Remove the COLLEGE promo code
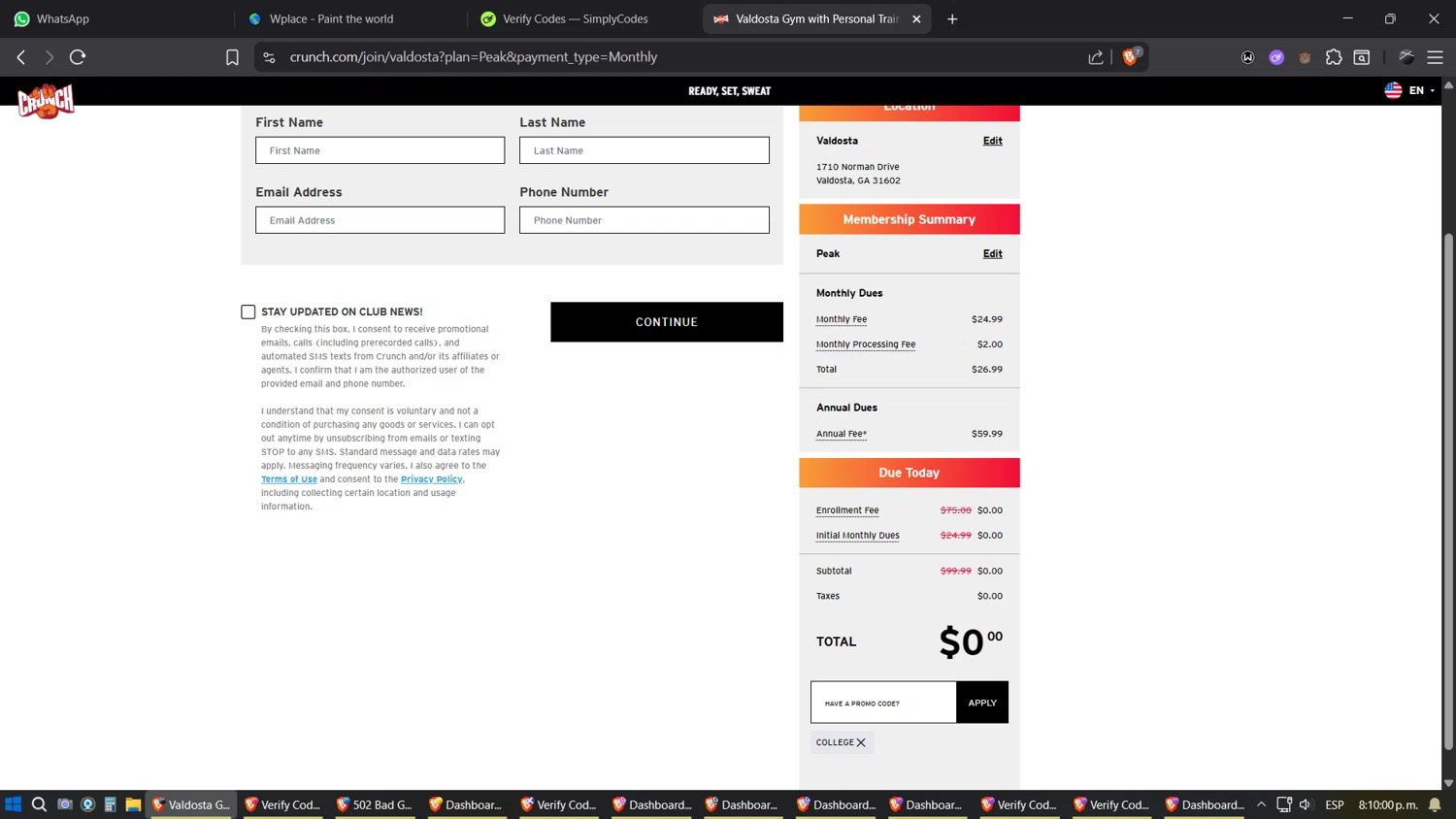Image resolution: width=1456 pixels, height=819 pixels. (x=861, y=742)
